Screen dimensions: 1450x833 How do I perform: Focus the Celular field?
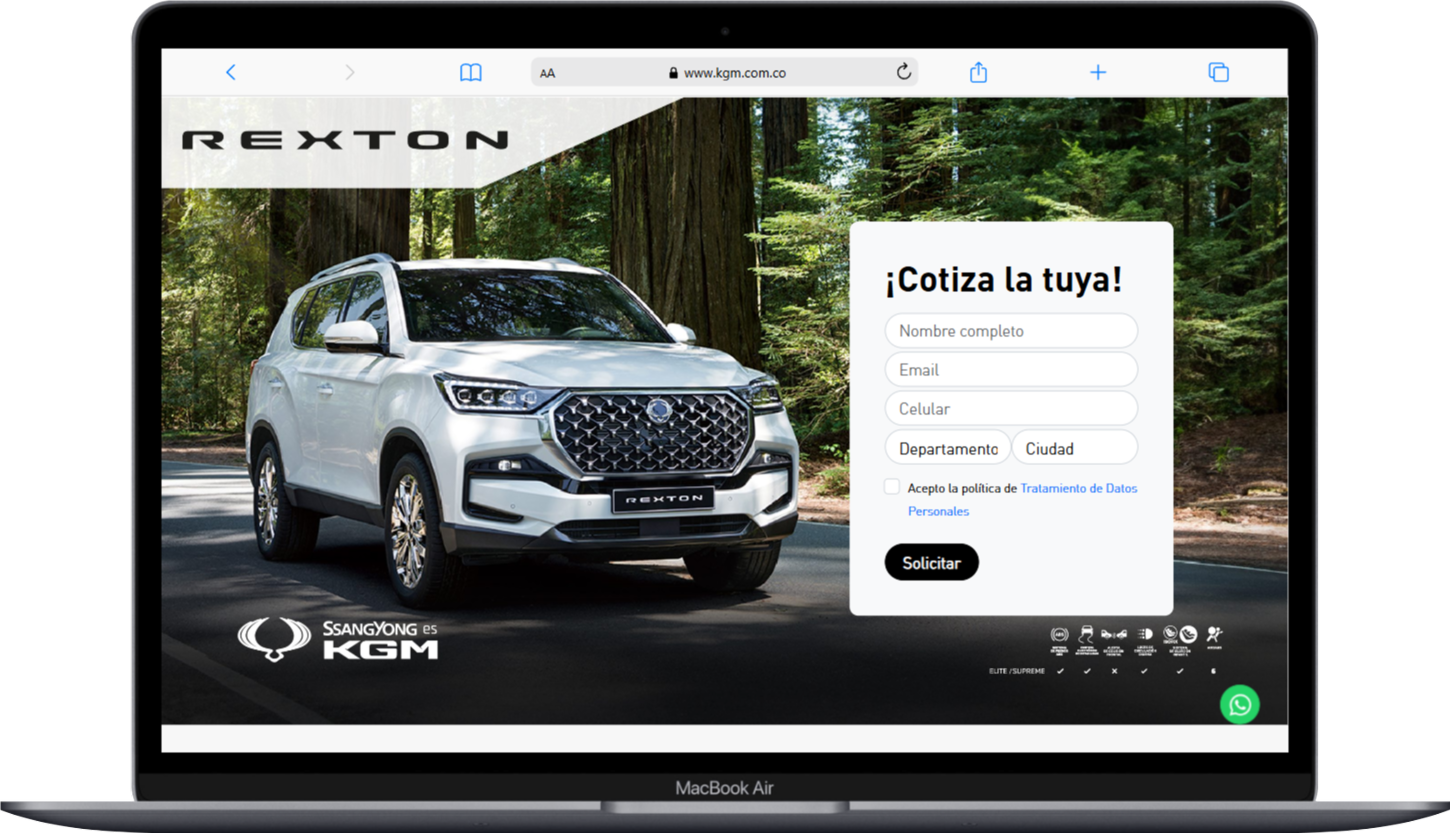(1011, 409)
